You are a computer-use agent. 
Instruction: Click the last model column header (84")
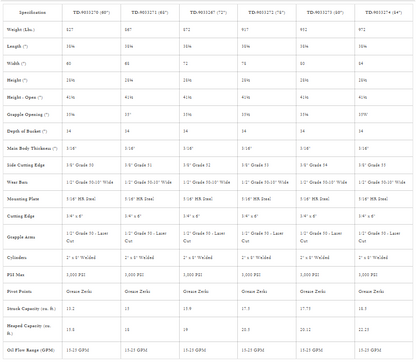click(x=384, y=13)
